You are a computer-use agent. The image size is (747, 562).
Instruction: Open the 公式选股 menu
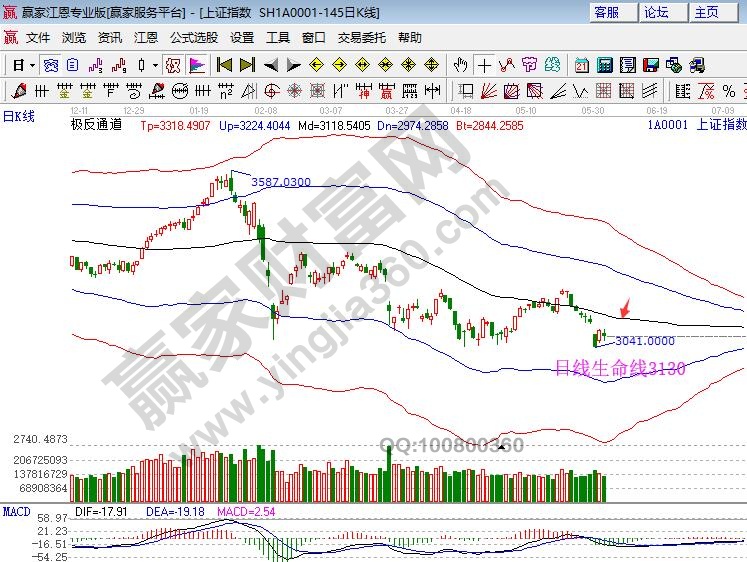pos(194,37)
